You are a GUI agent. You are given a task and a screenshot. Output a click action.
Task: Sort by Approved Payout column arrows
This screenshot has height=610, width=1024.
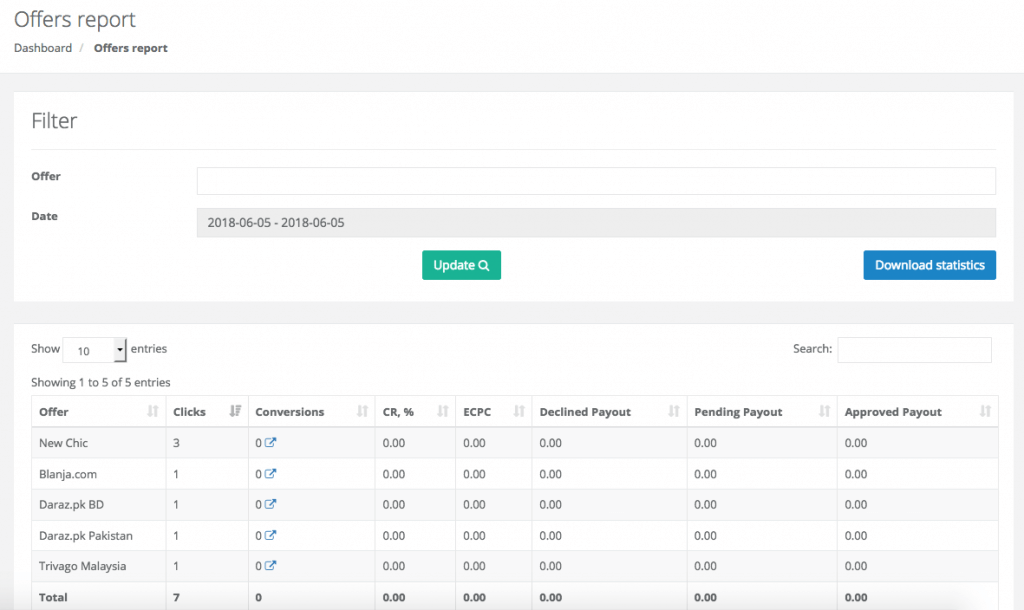985,412
